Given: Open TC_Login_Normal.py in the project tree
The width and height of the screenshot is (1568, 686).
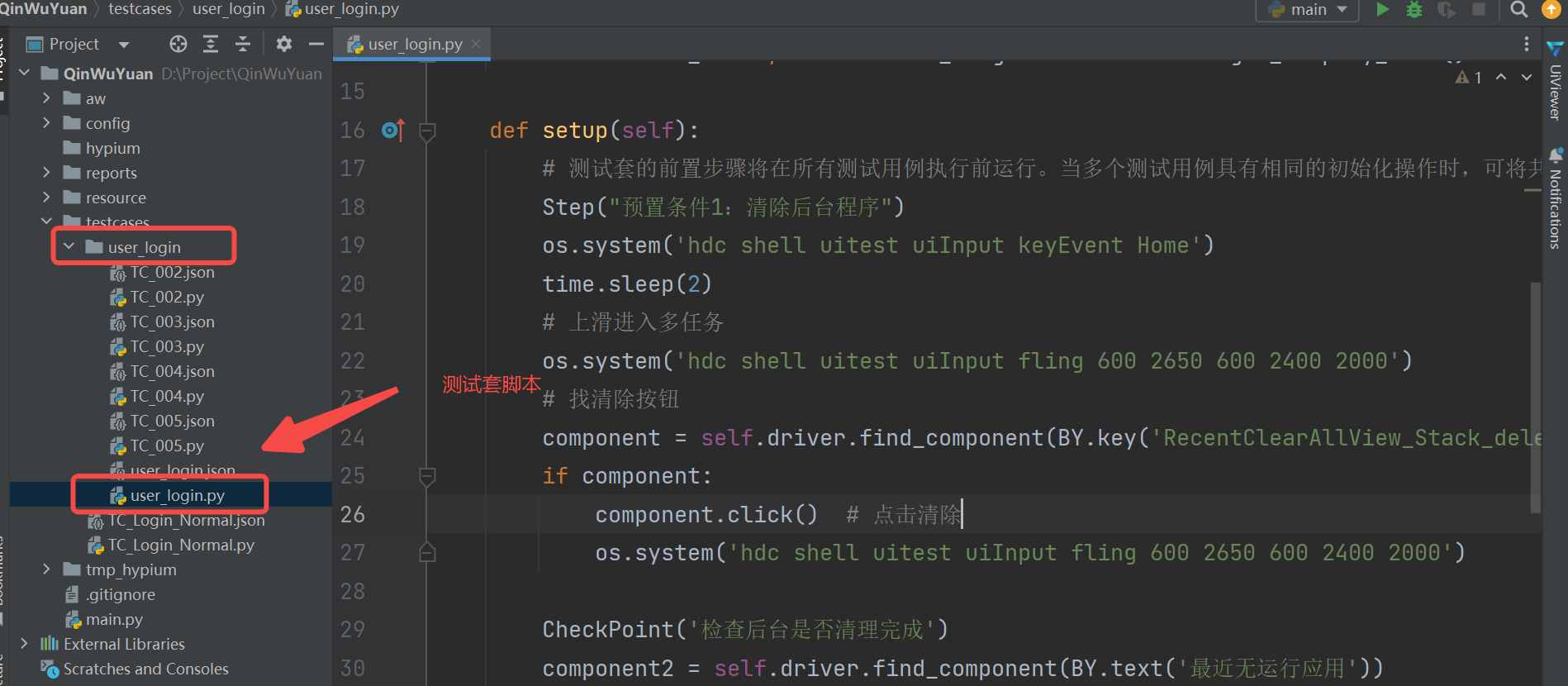Looking at the screenshot, I should click(181, 545).
